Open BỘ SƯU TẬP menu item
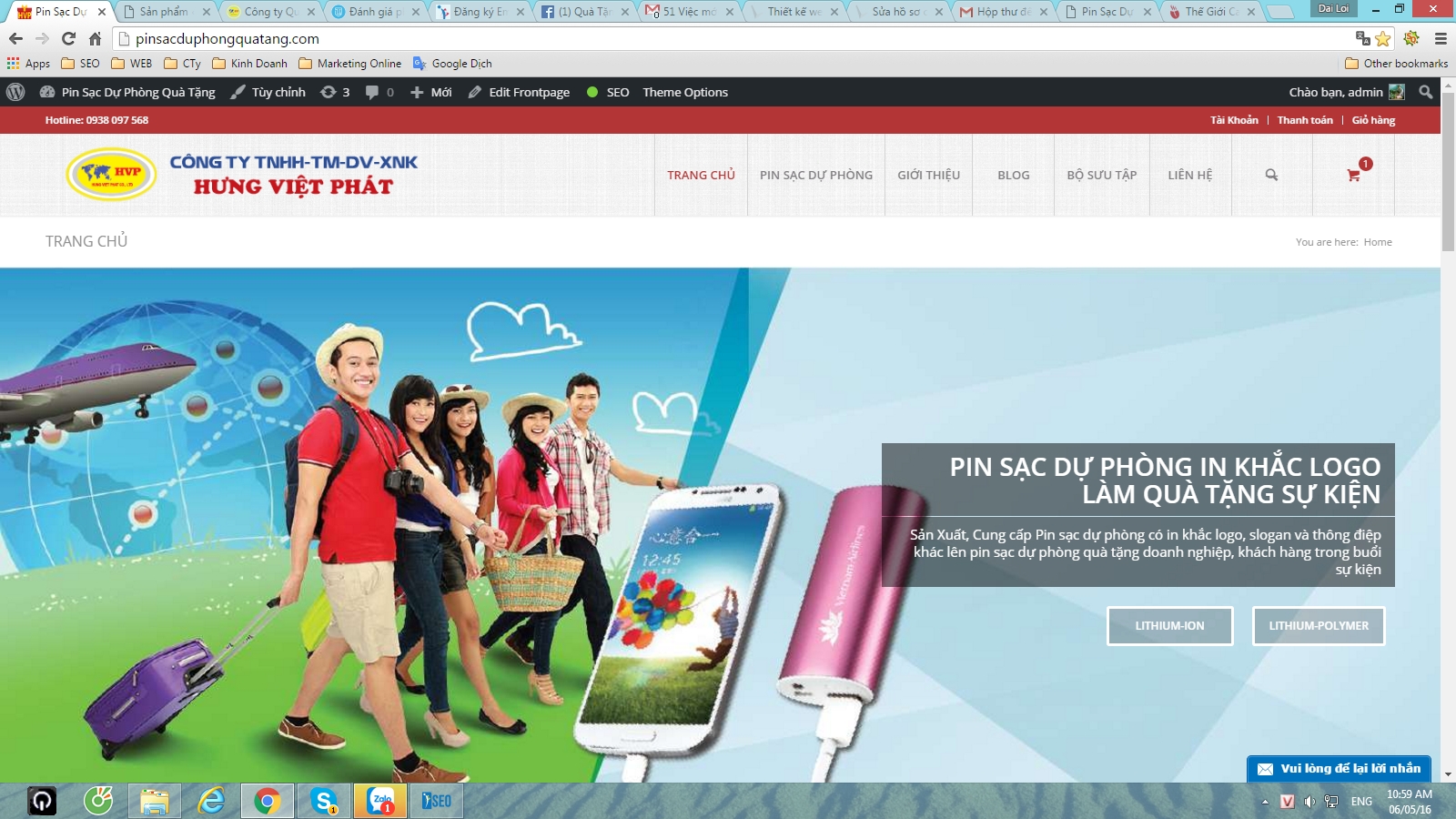The height and width of the screenshot is (819, 1456). (1102, 175)
